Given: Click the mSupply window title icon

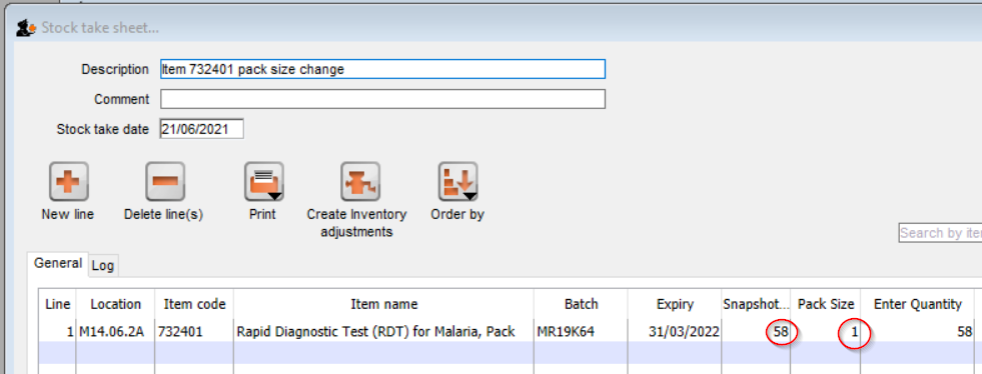Looking at the screenshot, I should click(x=26, y=28).
